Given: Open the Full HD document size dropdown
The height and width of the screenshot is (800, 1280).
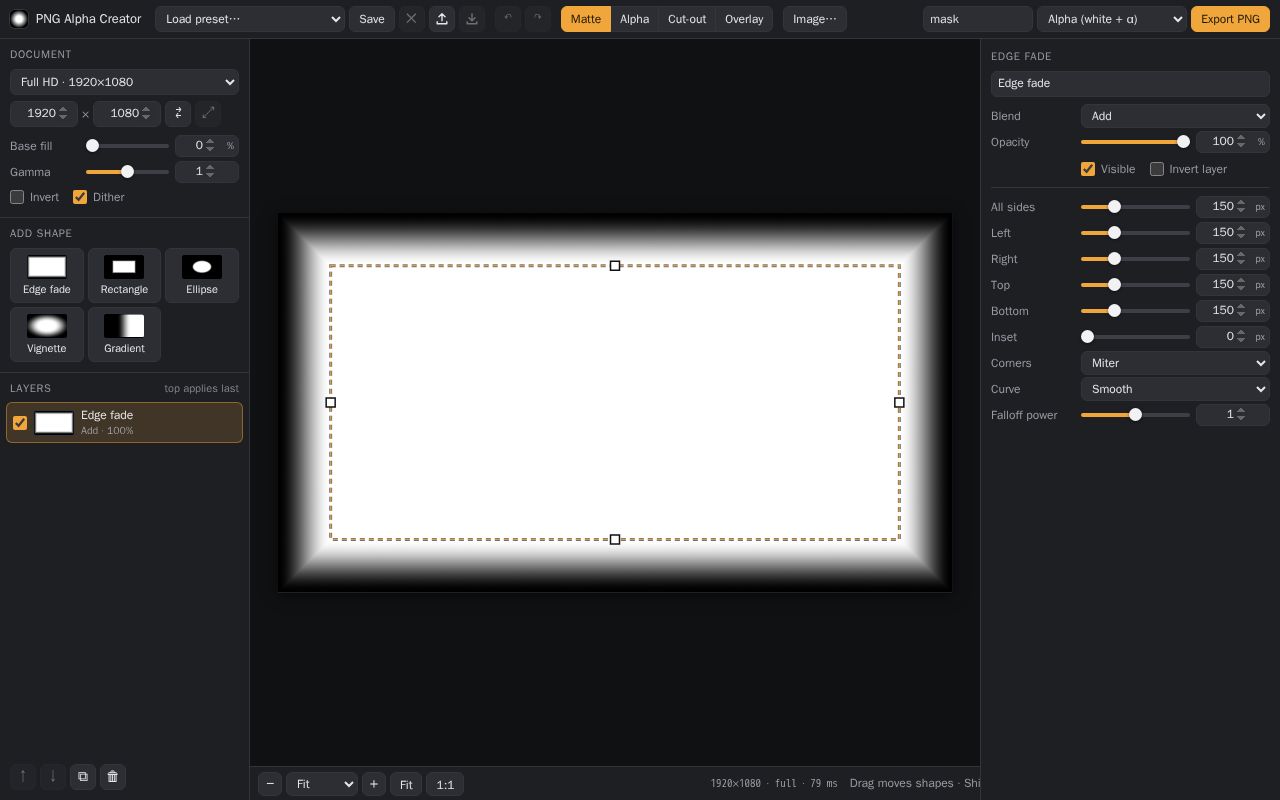Looking at the screenshot, I should point(124,82).
